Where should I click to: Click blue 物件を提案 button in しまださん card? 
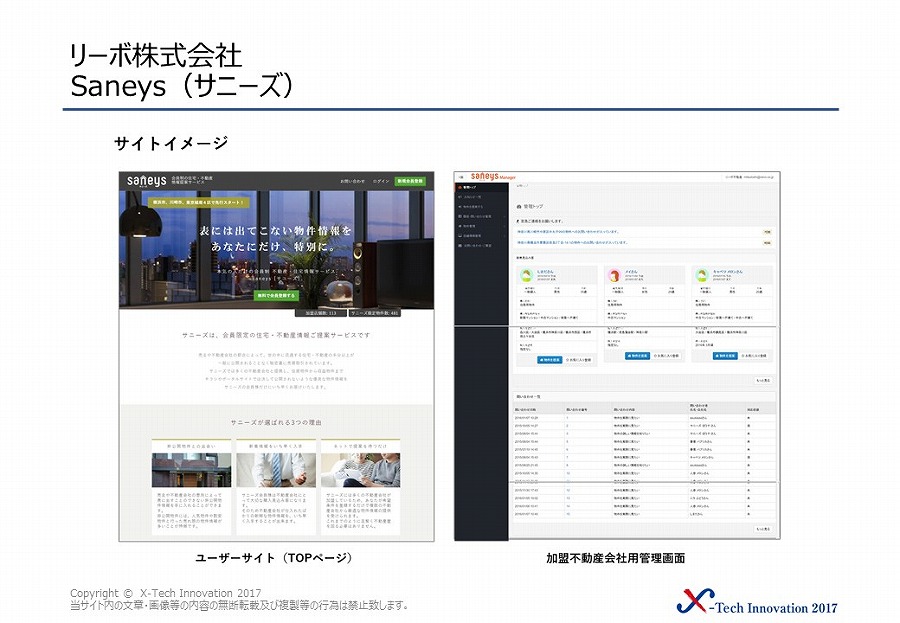pos(549,360)
